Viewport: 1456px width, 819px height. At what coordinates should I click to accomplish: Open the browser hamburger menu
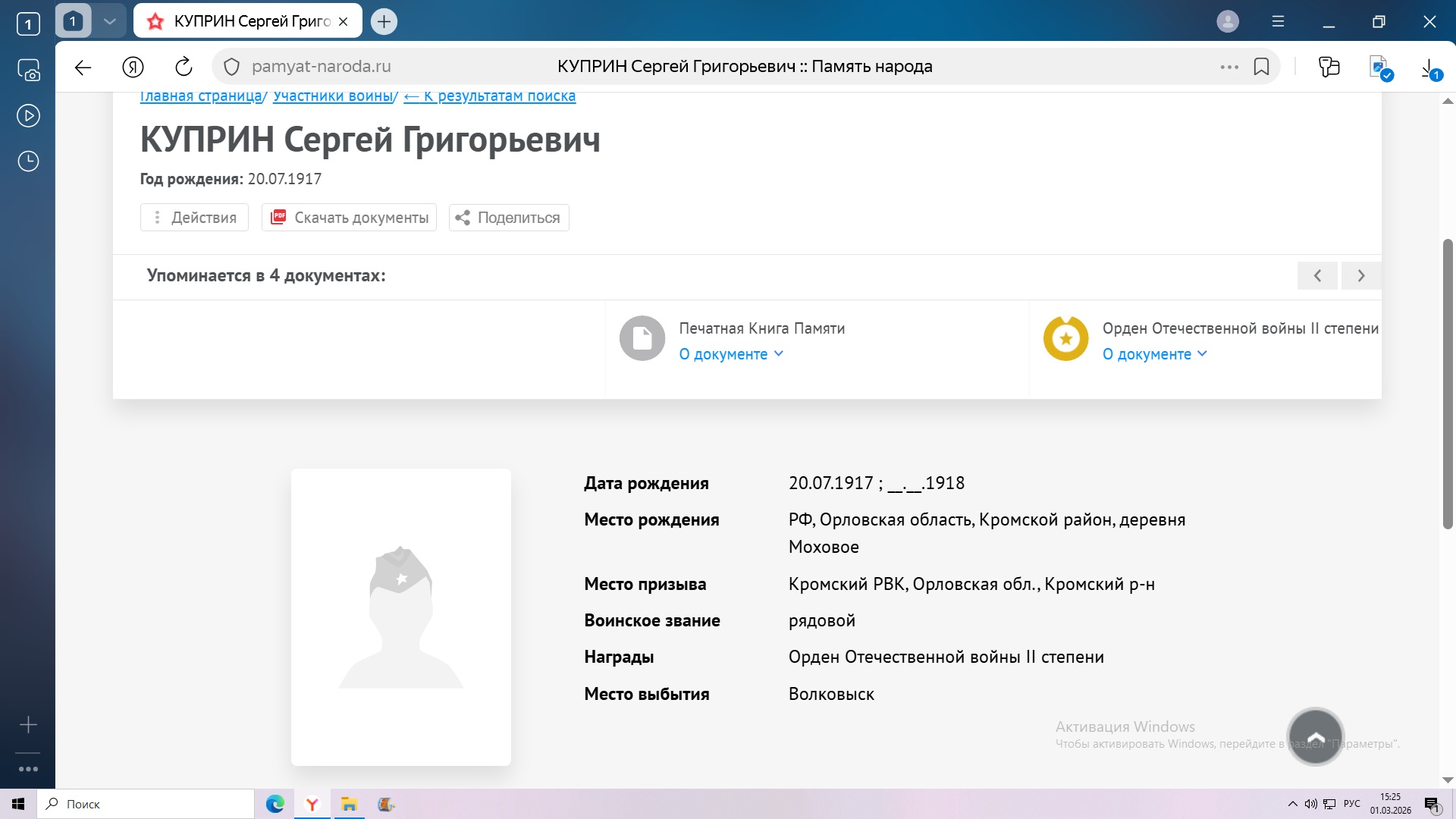[x=1278, y=22]
